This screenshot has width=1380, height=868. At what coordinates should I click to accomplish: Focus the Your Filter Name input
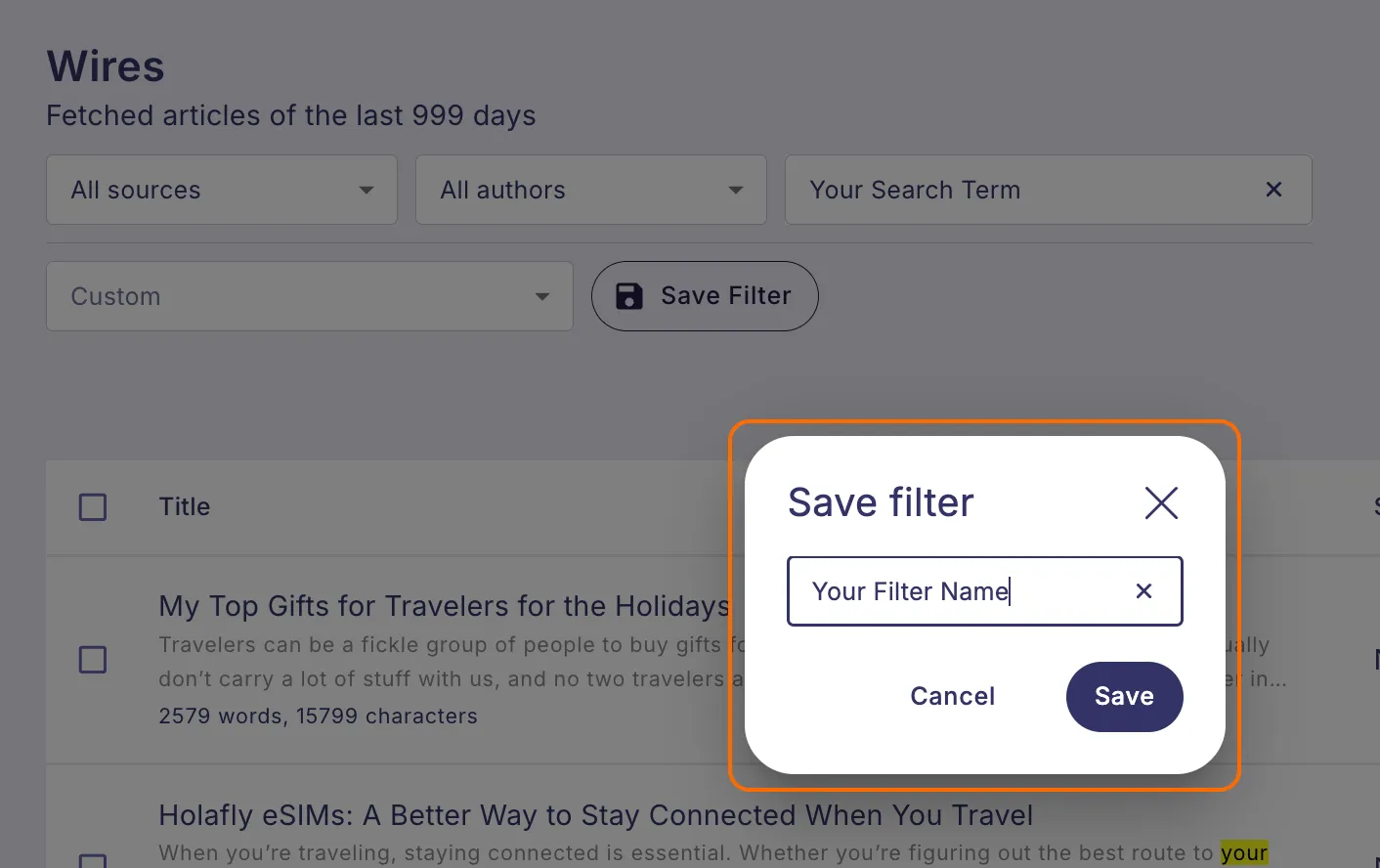(x=963, y=591)
